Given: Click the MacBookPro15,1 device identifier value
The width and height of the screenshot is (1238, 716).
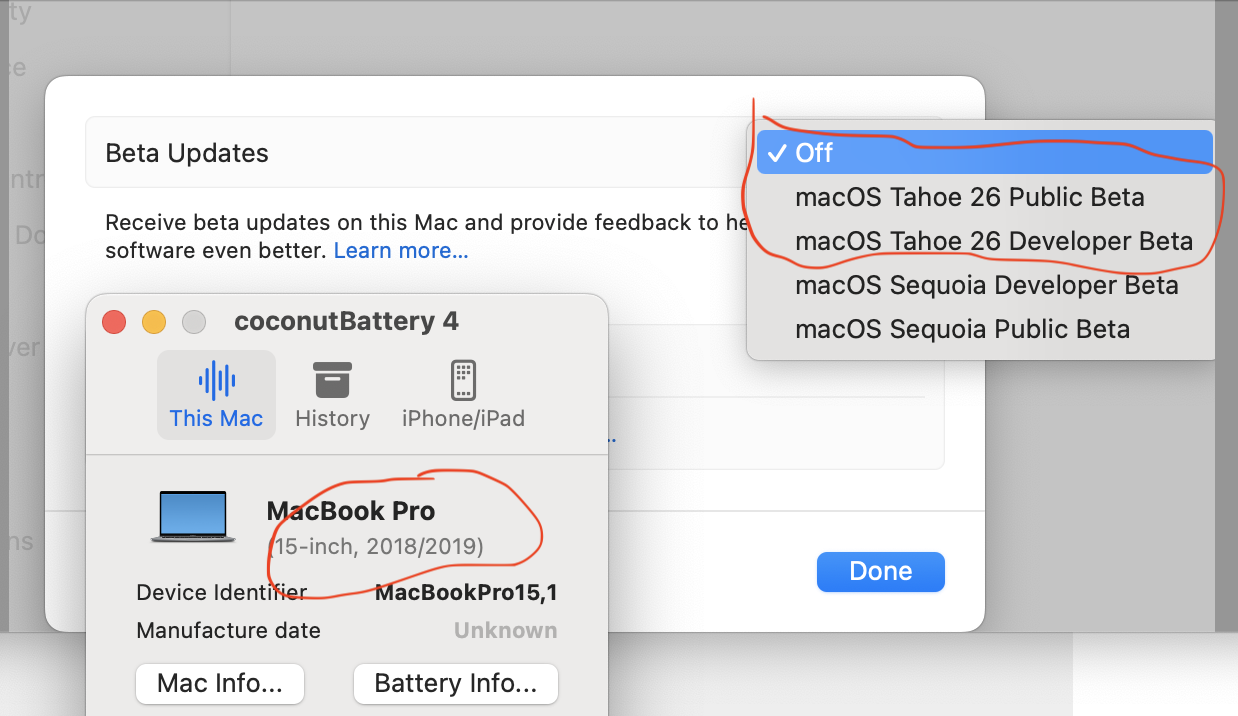Looking at the screenshot, I should pos(466,593).
